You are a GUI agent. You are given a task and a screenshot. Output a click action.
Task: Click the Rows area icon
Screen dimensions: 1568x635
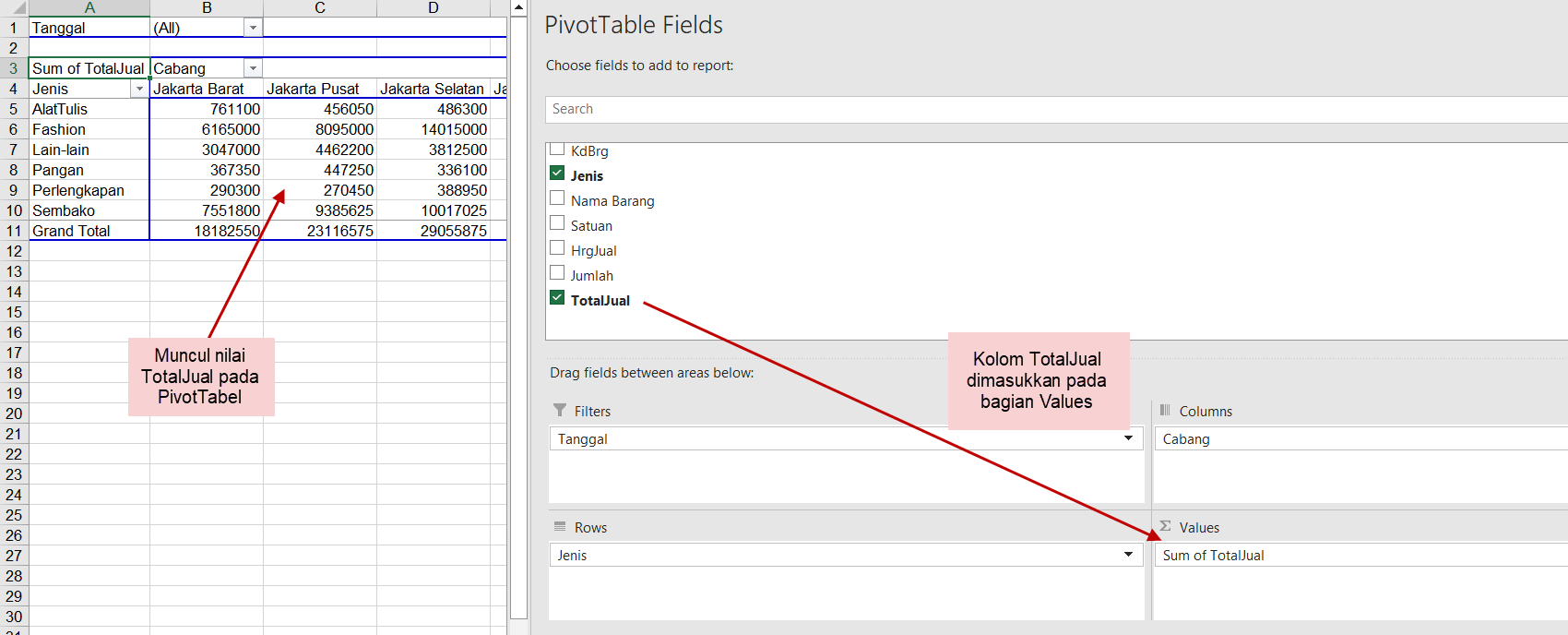pyautogui.click(x=560, y=527)
